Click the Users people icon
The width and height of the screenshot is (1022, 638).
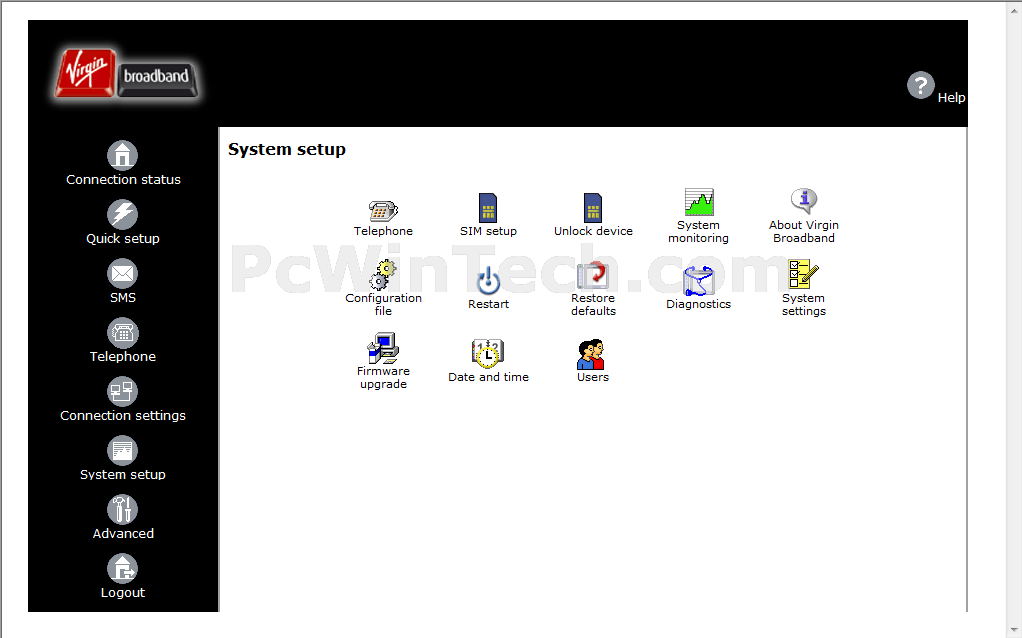tap(592, 354)
